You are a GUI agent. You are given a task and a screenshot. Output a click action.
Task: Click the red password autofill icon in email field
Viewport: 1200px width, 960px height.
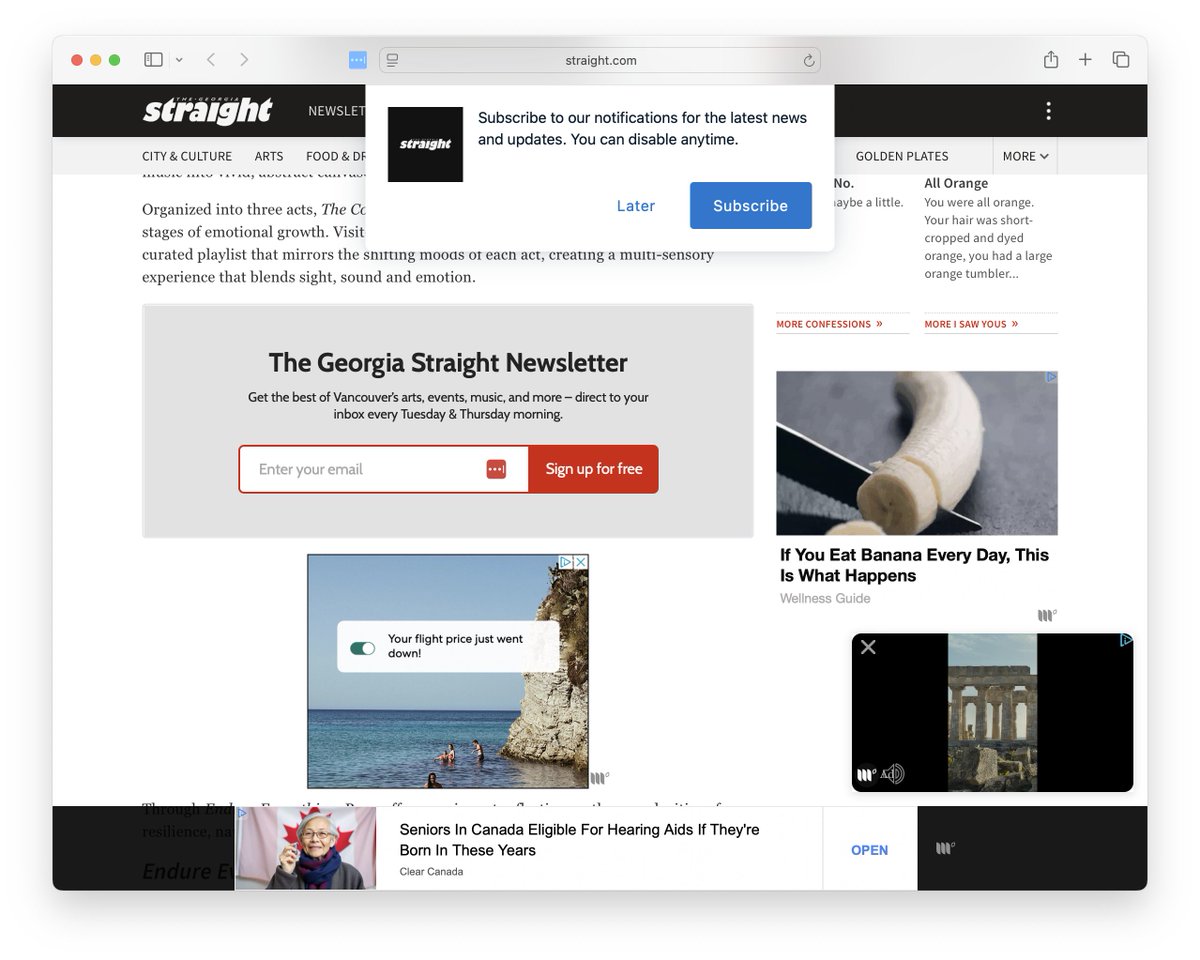pos(496,469)
